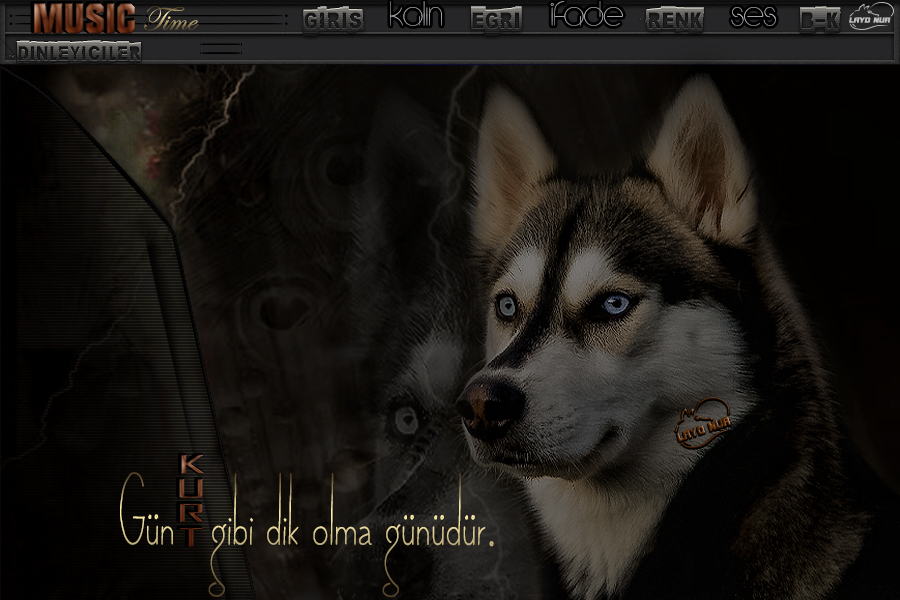Open the RENK color picker
Screen dimensions: 900x600
675,20
